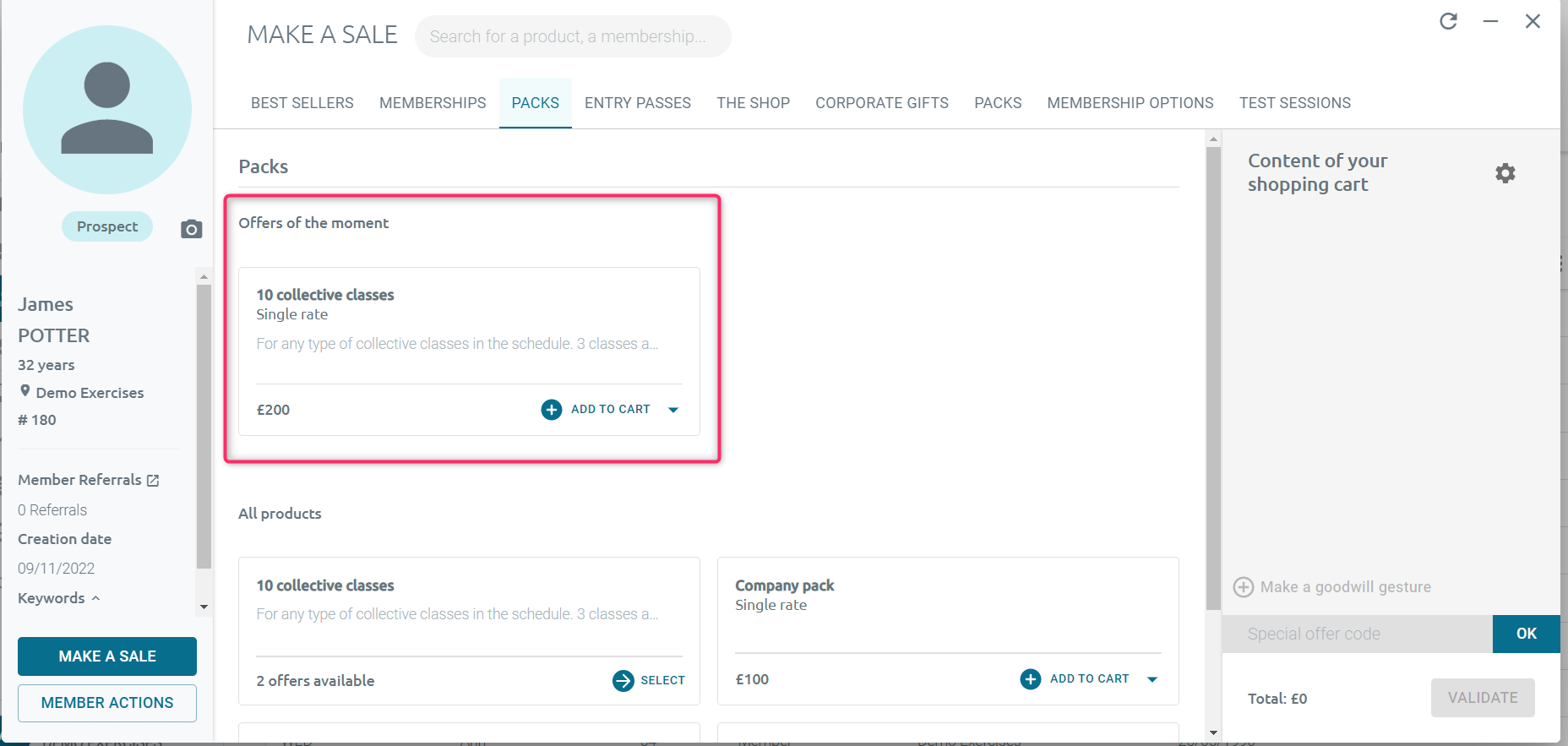Collapse the Keywords section chevron
Image resolution: width=1568 pixels, height=746 pixels.
[95, 598]
